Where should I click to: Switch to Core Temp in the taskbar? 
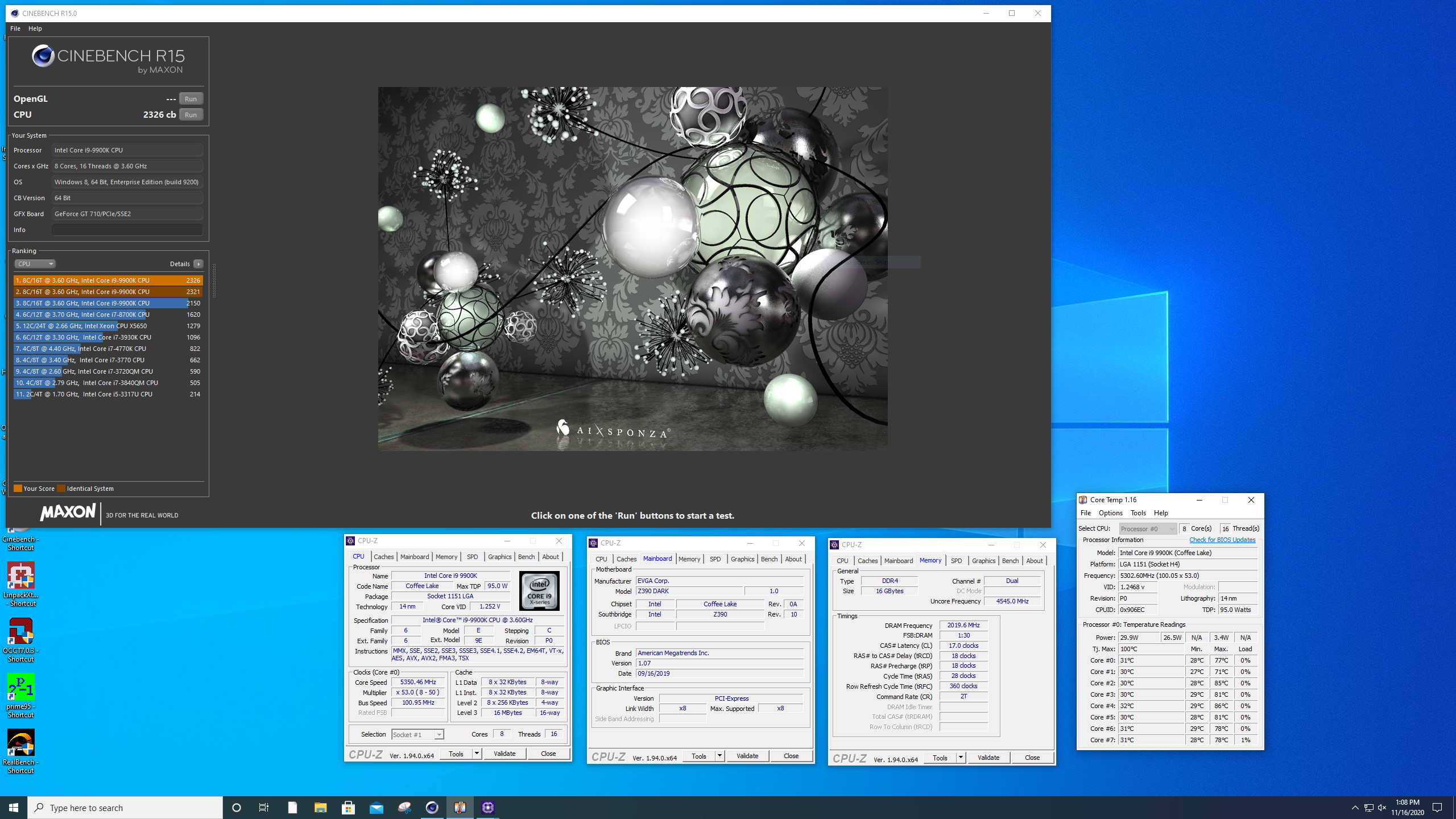tap(460, 808)
